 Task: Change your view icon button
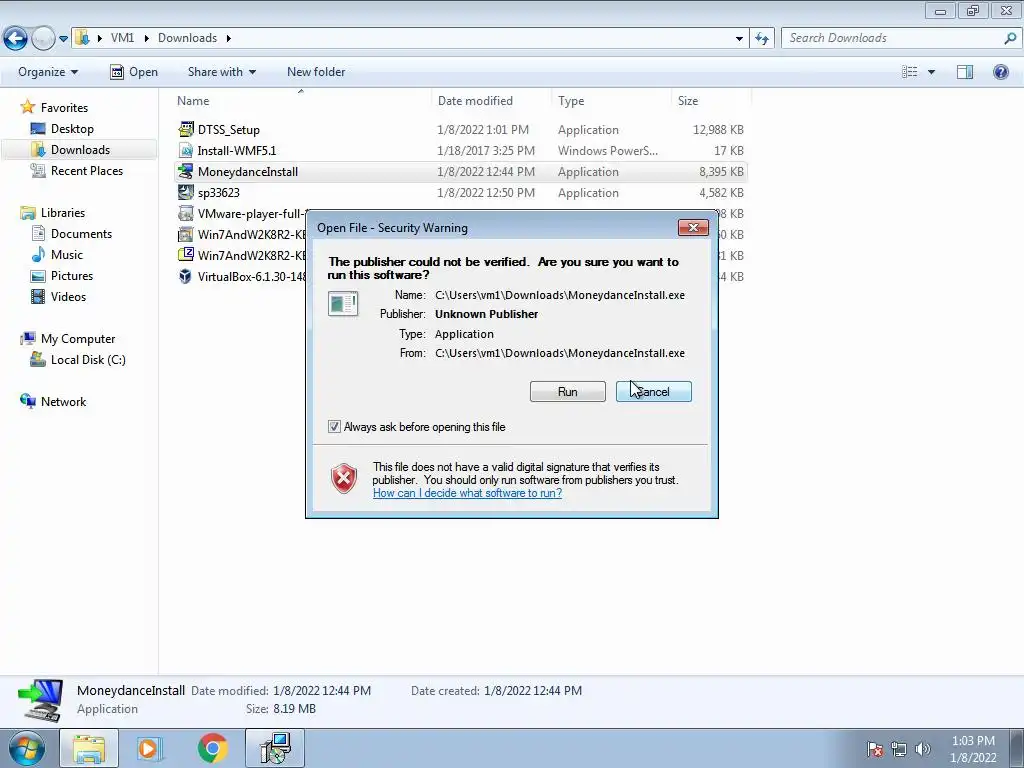tap(909, 72)
